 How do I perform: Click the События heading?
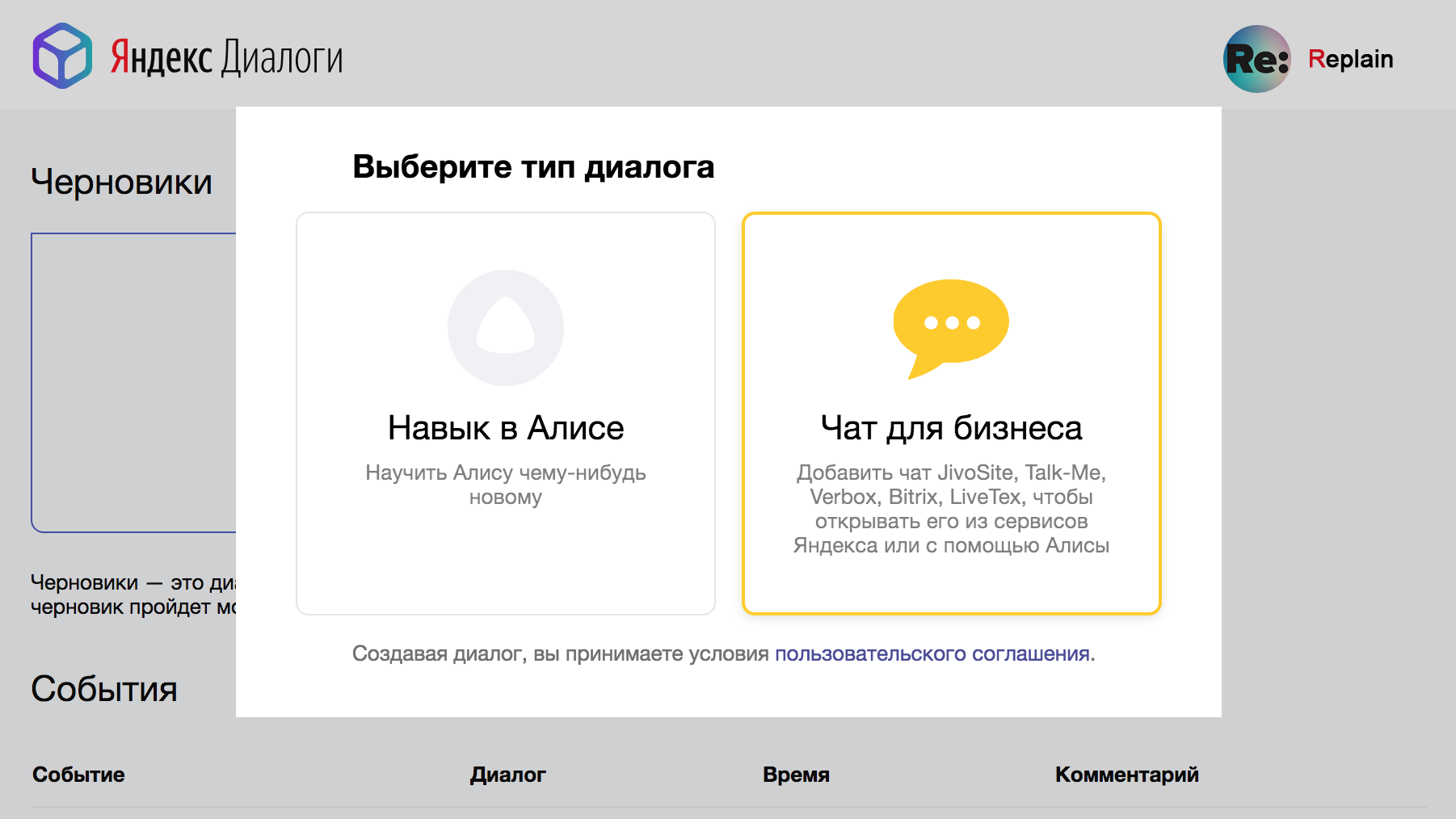(104, 689)
